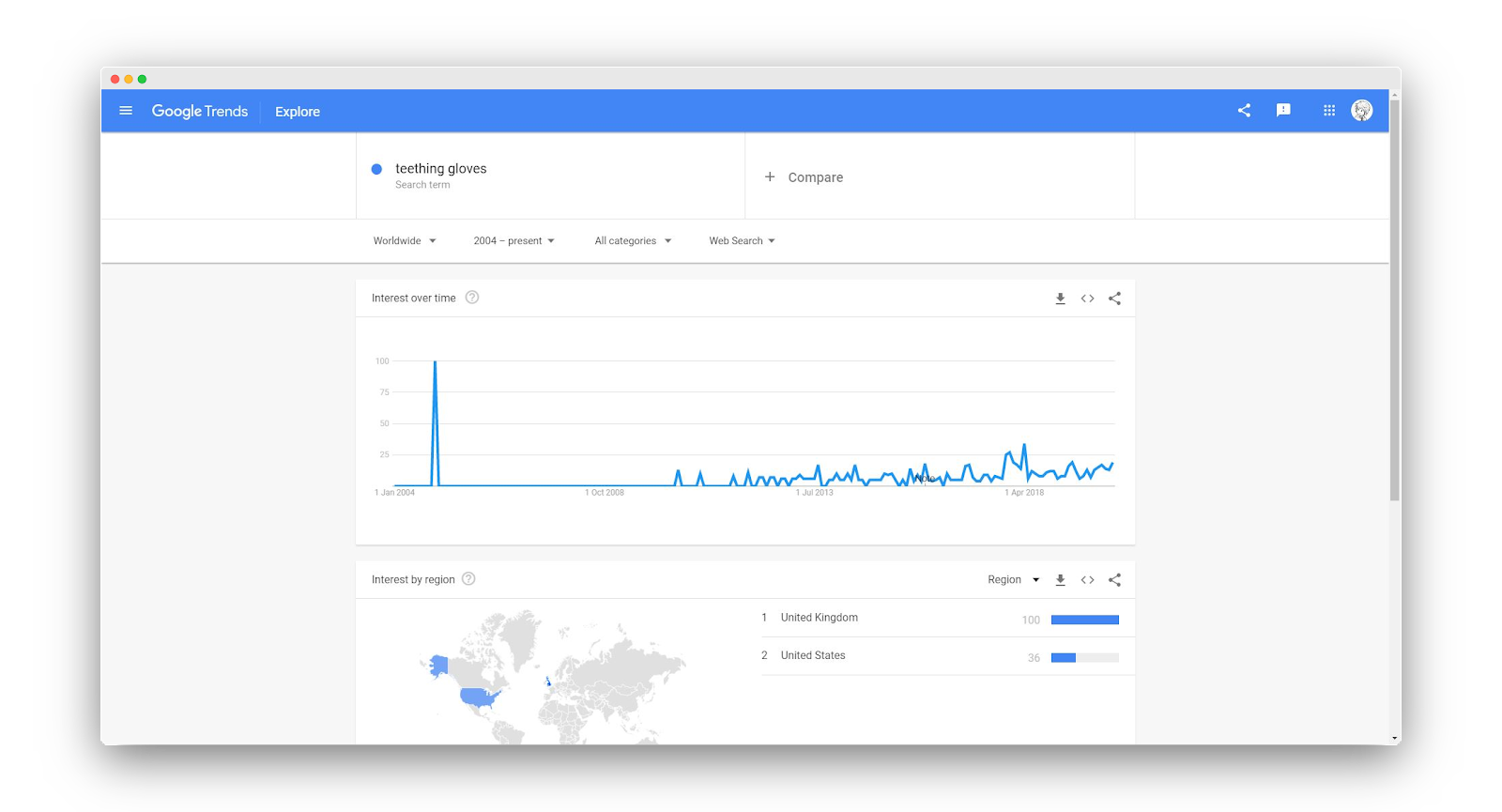
Task: Open the Worldwide location dropdown
Action: pos(404,240)
